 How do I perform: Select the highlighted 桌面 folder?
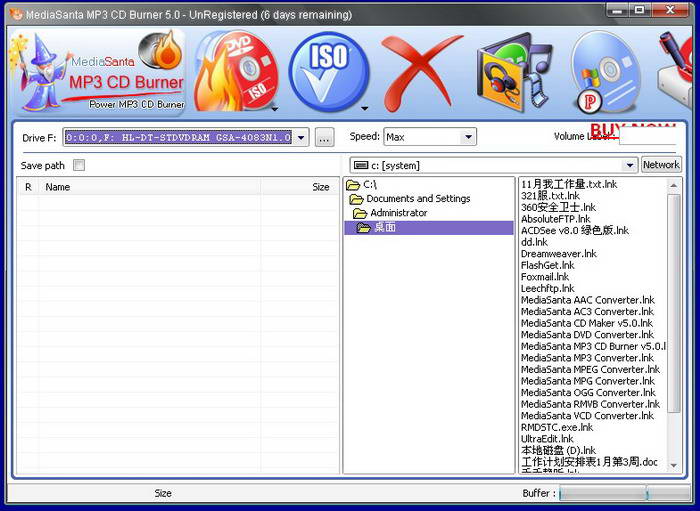[429, 228]
